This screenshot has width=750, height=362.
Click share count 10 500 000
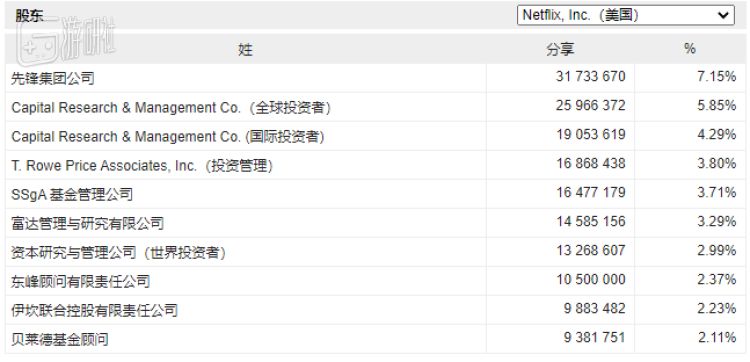[590, 279]
